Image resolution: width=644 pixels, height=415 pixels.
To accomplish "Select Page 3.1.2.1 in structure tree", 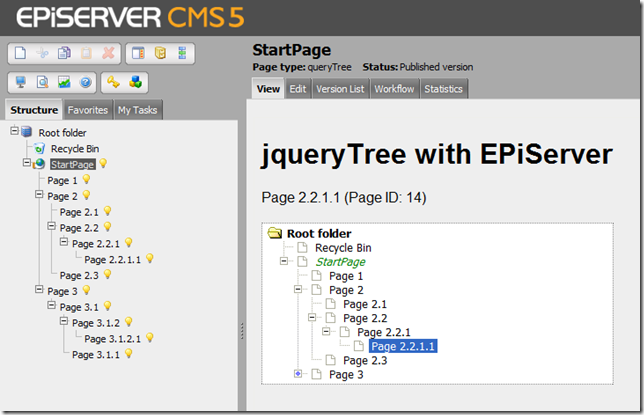I will pos(111,338).
